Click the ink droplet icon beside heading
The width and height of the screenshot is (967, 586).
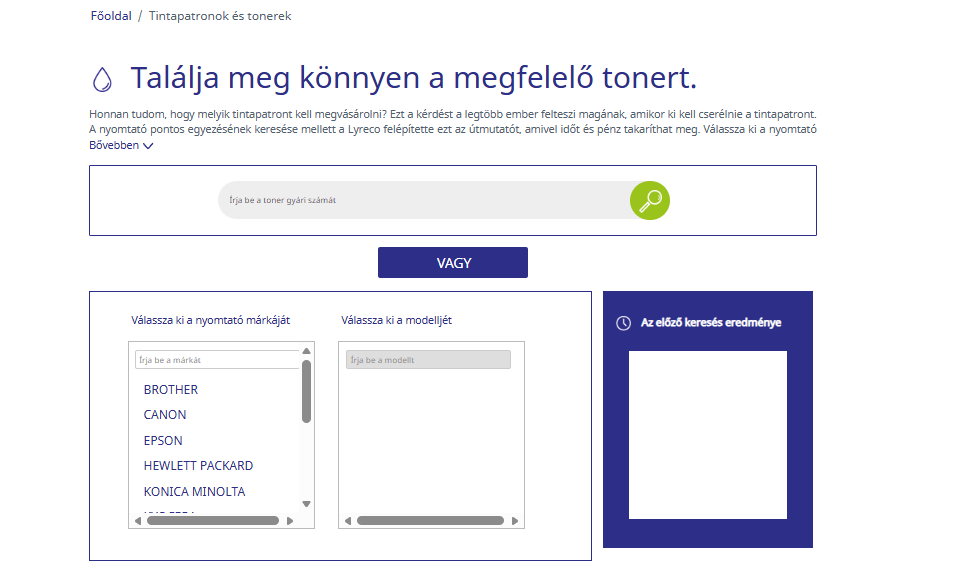(102, 80)
